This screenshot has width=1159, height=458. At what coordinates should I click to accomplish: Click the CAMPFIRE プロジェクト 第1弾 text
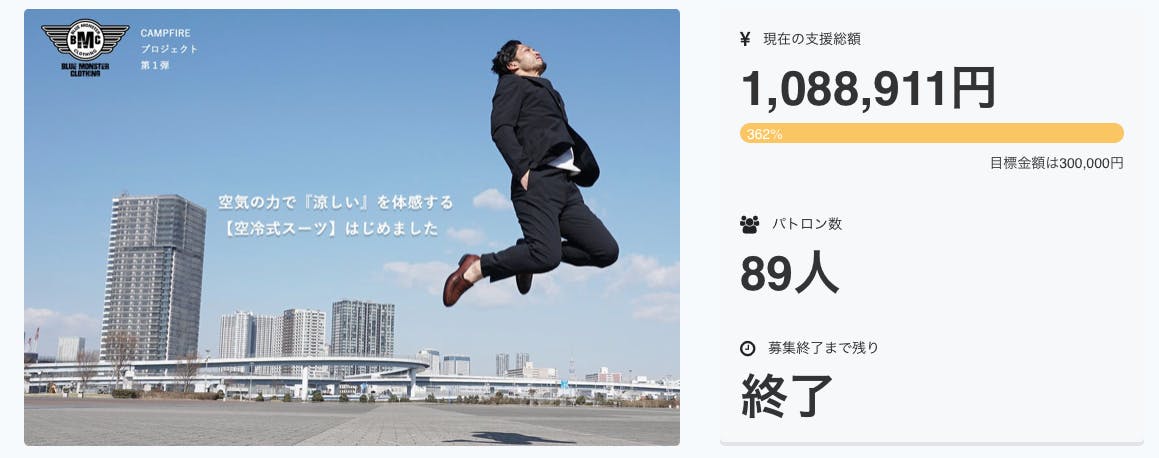pos(169,49)
